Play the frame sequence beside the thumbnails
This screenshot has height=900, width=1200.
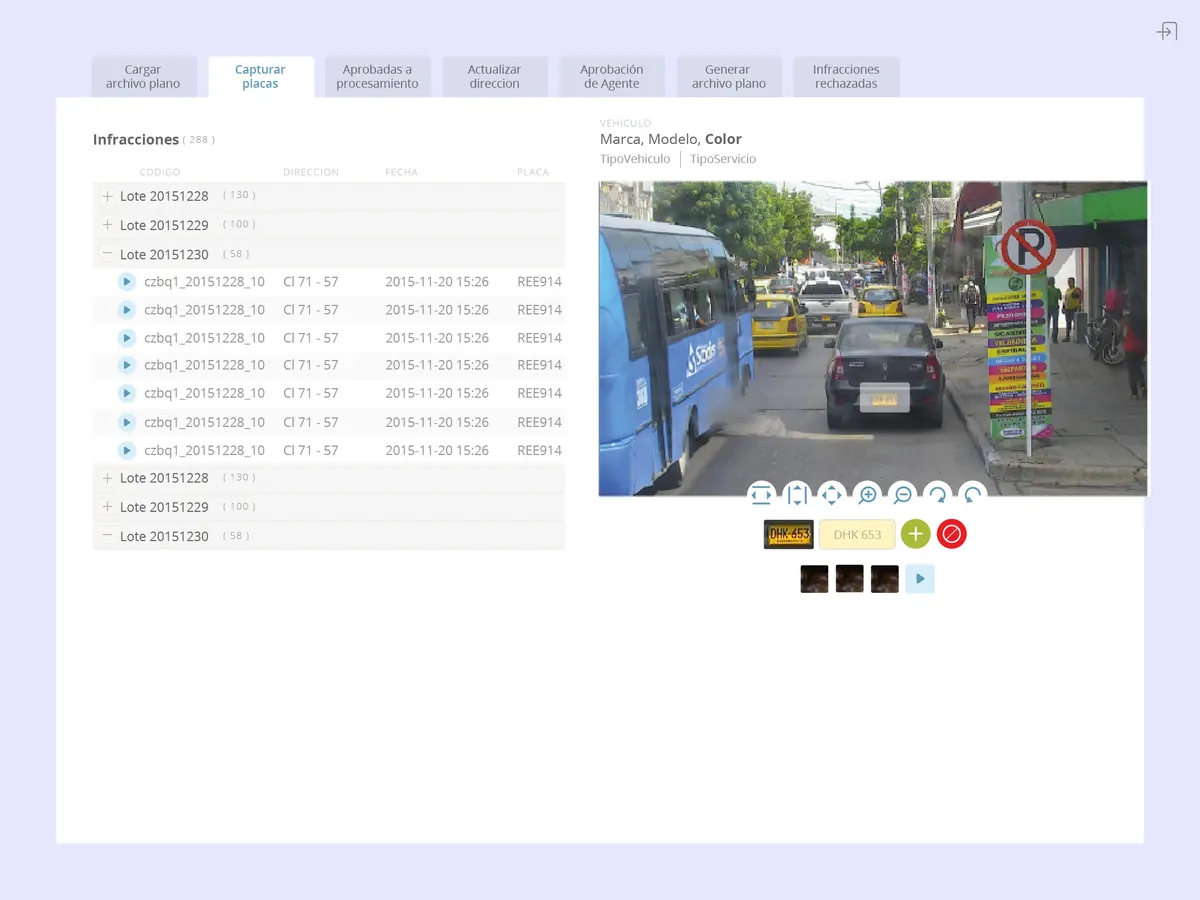click(920, 579)
